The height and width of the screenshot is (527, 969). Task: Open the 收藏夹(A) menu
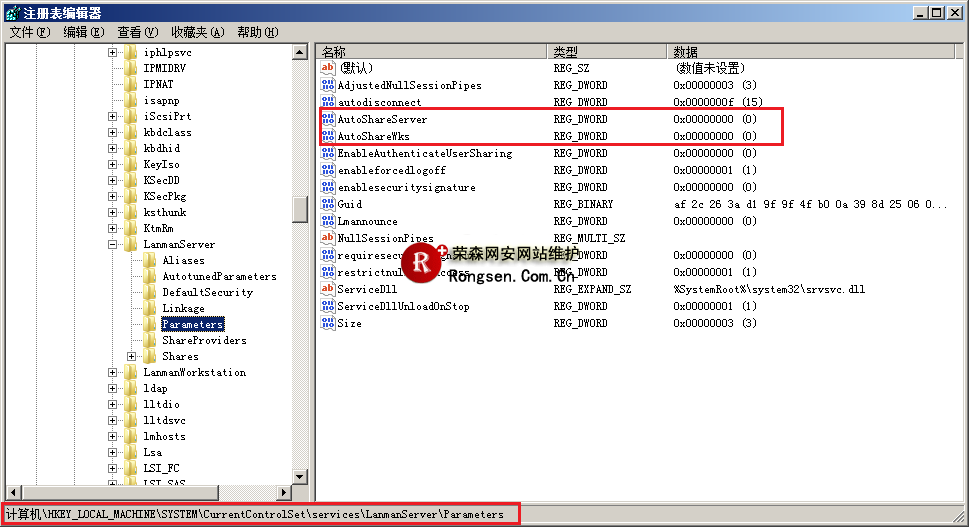[197, 32]
